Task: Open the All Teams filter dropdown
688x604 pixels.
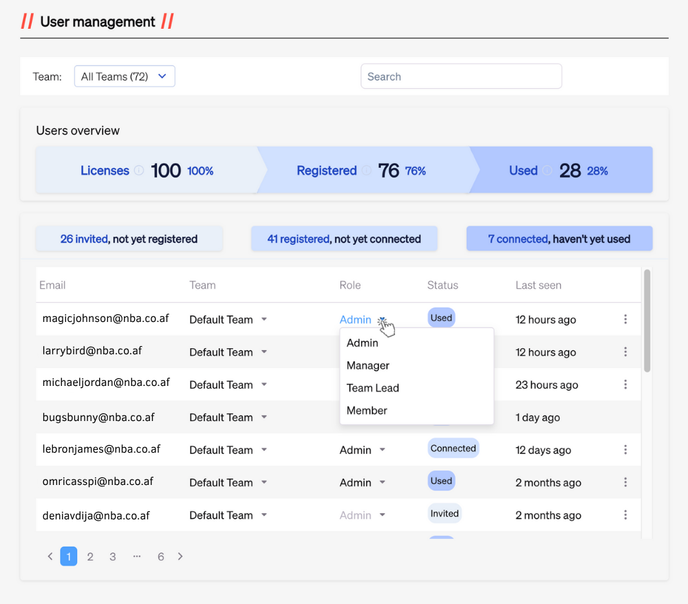Action: click(125, 77)
